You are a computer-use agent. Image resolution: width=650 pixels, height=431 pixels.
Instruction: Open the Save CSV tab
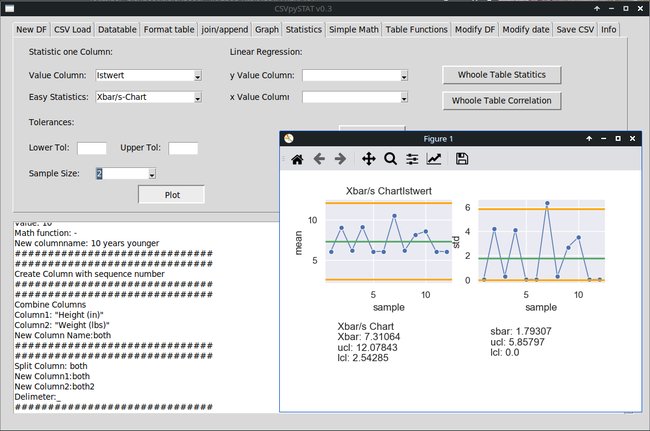coord(575,29)
